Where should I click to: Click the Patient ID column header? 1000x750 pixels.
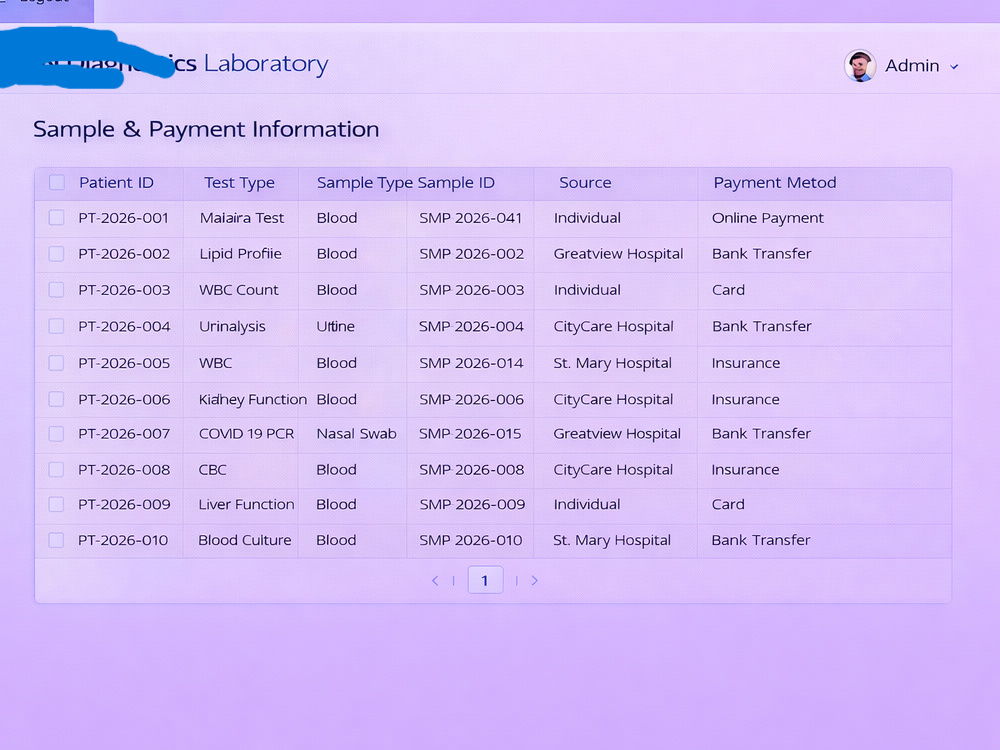coord(116,182)
